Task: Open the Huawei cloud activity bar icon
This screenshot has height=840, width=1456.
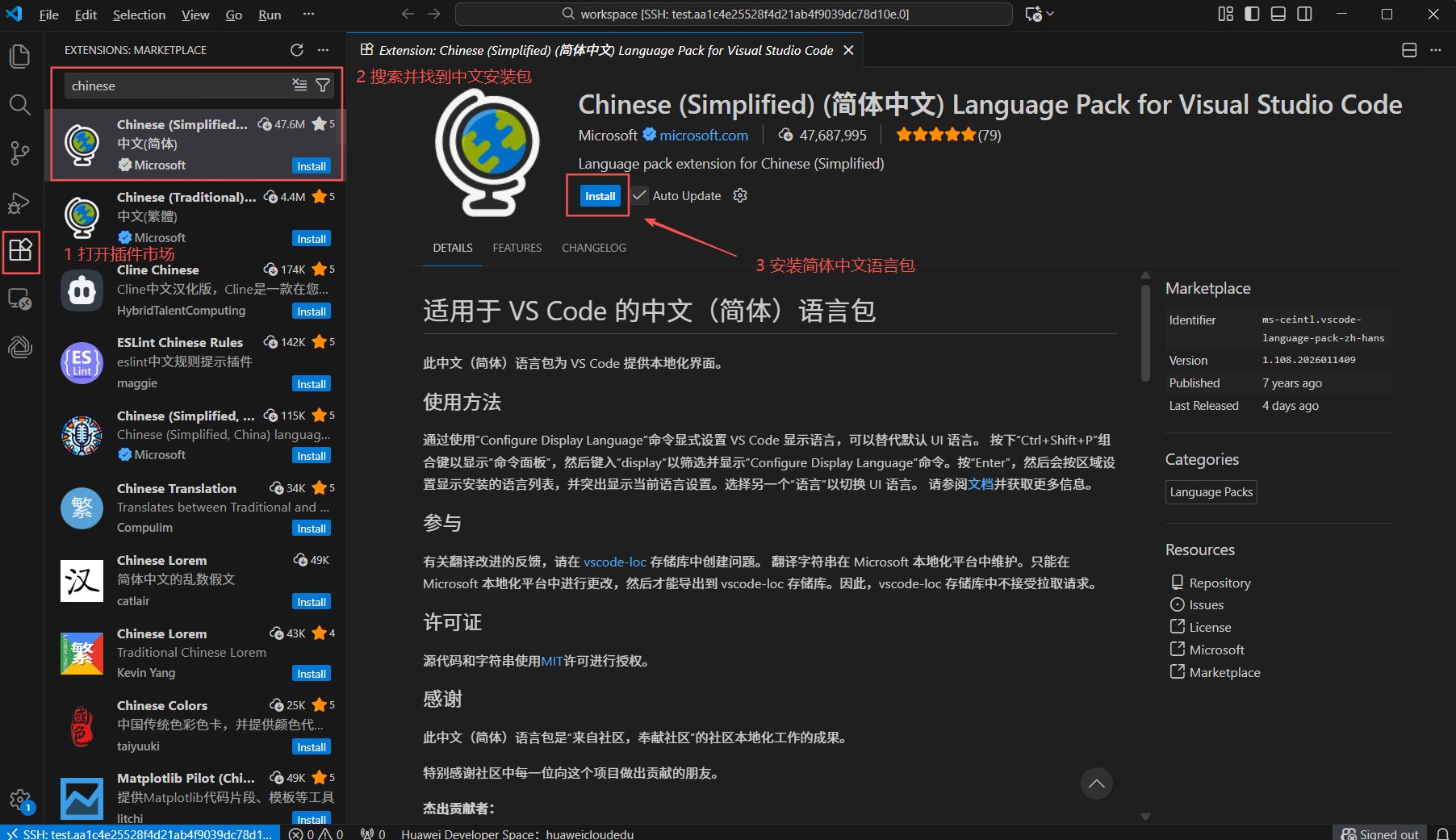Action: coord(20,347)
